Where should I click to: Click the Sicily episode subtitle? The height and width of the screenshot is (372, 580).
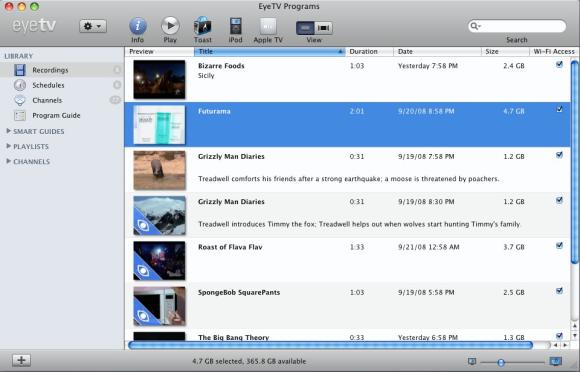pyautogui.click(x=206, y=76)
